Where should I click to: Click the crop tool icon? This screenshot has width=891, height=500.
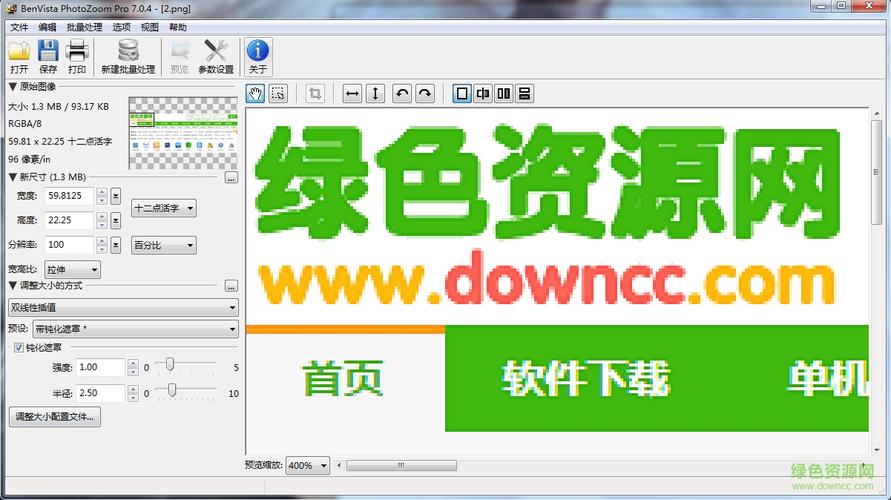pos(315,93)
